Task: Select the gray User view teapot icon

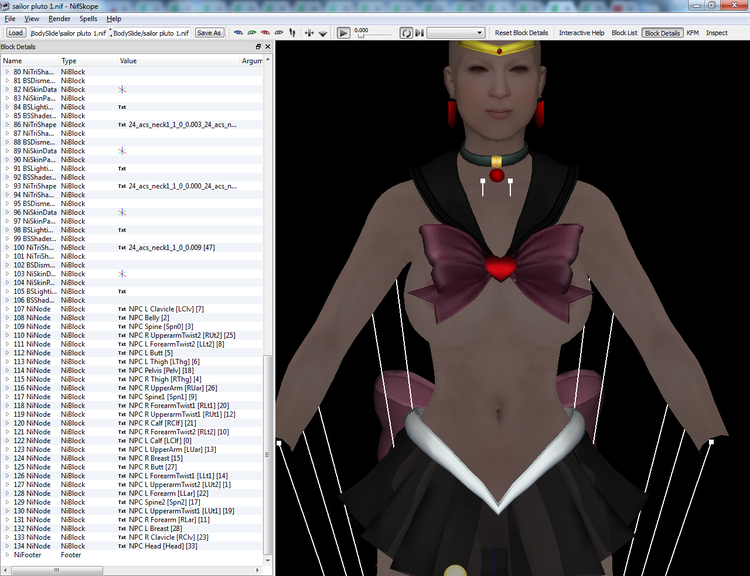Action: point(278,33)
